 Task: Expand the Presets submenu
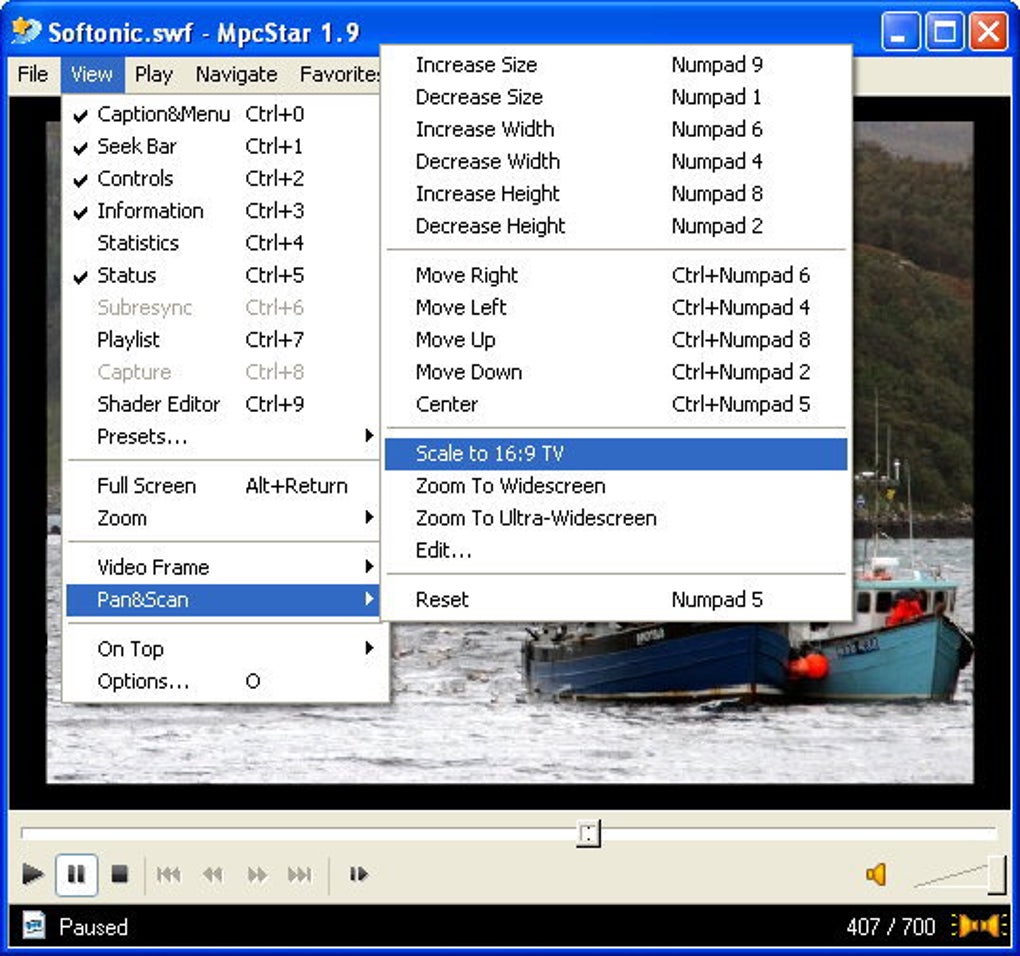[x=222, y=436]
